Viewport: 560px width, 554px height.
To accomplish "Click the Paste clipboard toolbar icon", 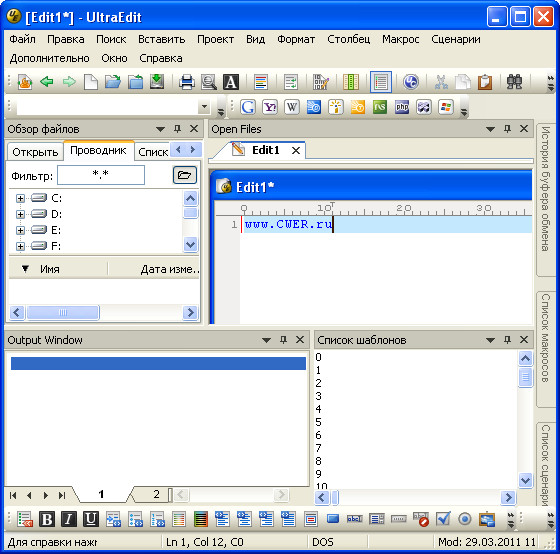I will click(485, 82).
